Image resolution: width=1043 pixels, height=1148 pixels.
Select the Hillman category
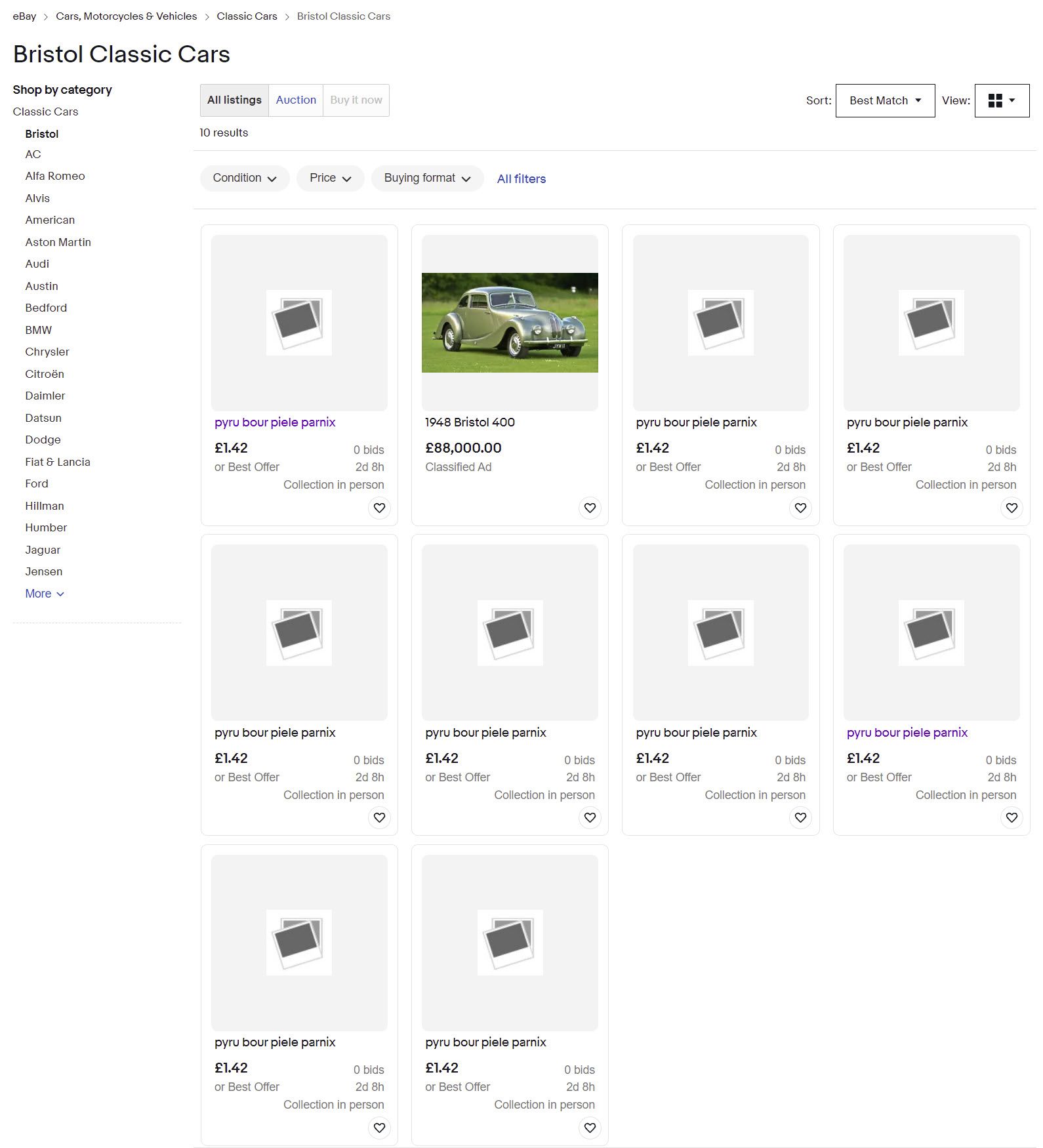(x=45, y=506)
